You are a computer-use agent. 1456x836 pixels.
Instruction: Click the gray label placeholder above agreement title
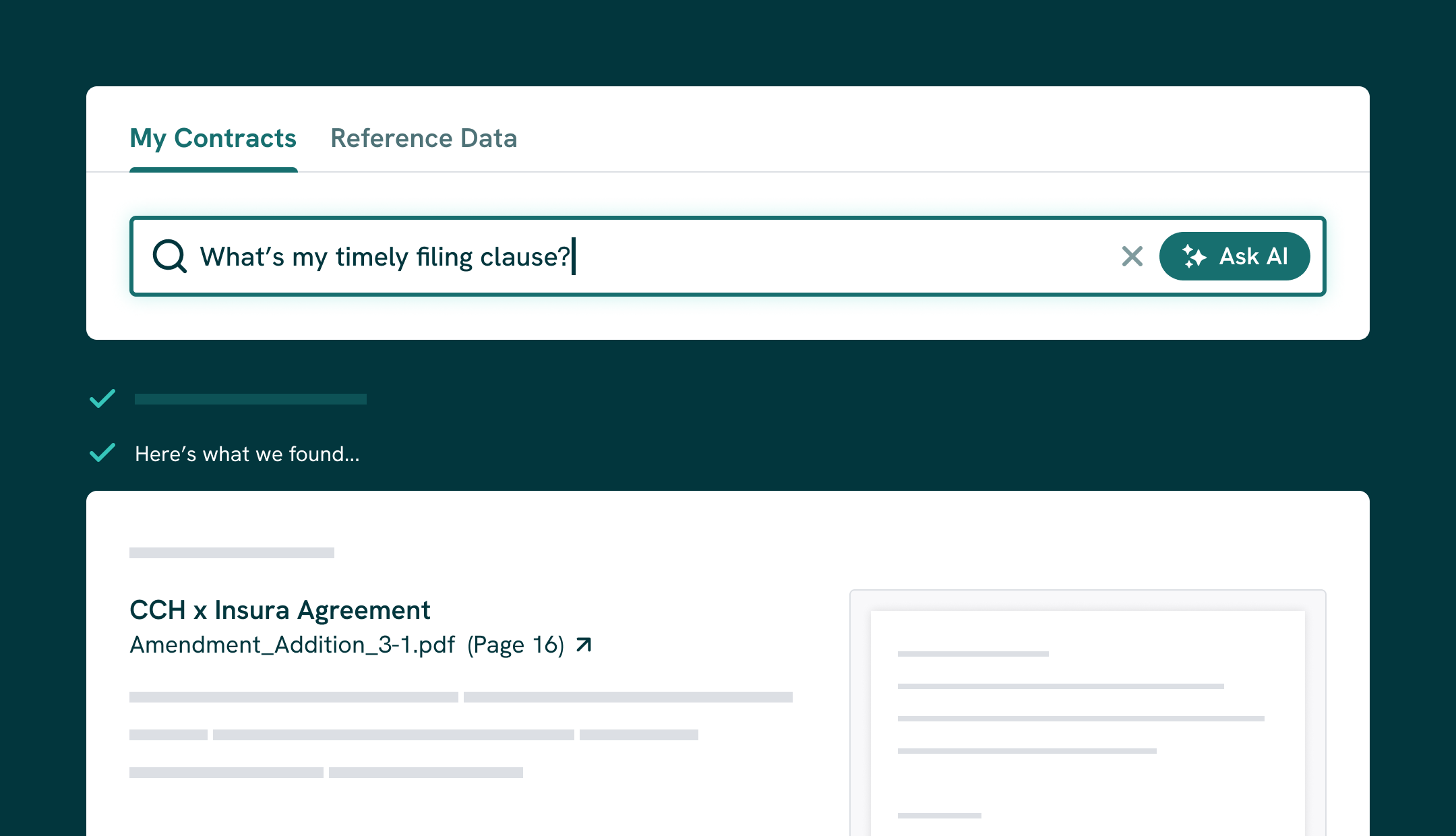pyautogui.click(x=231, y=553)
